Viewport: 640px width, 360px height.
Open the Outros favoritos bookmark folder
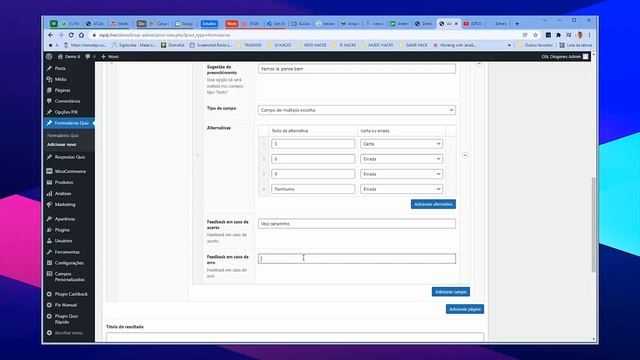pos(535,45)
